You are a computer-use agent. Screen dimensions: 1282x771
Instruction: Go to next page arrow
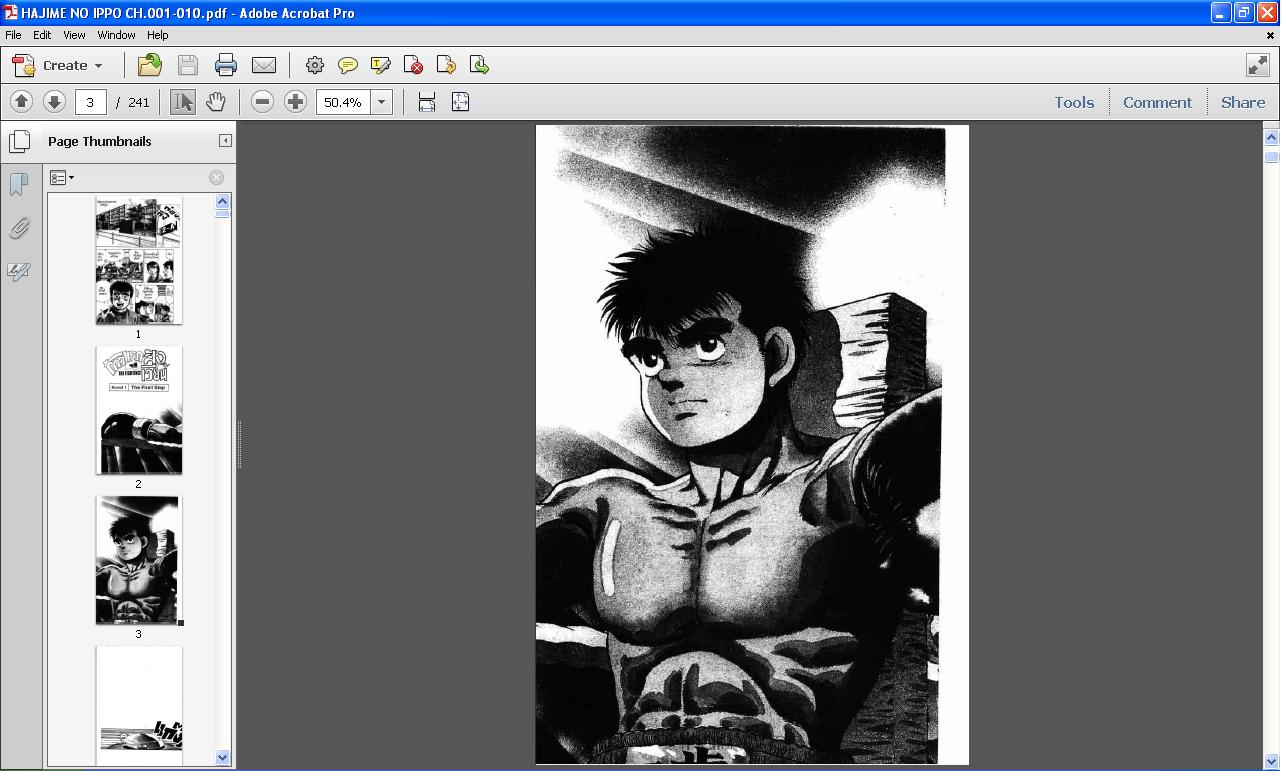[x=54, y=102]
